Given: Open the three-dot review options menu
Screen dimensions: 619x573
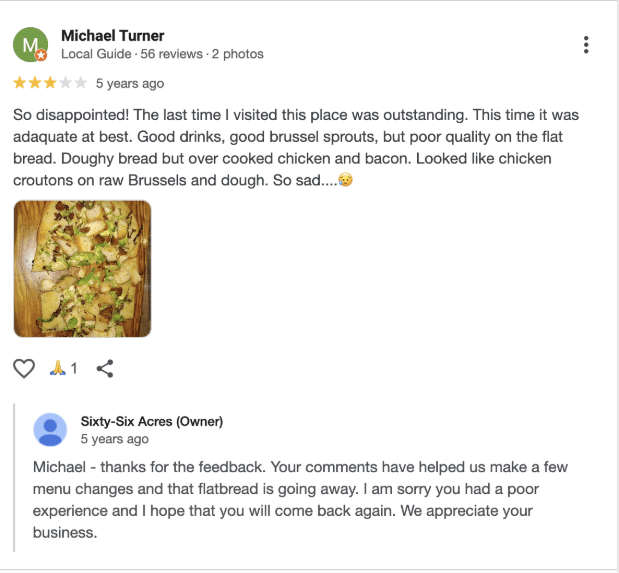Looking at the screenshot, I should [x=586, y=45].
